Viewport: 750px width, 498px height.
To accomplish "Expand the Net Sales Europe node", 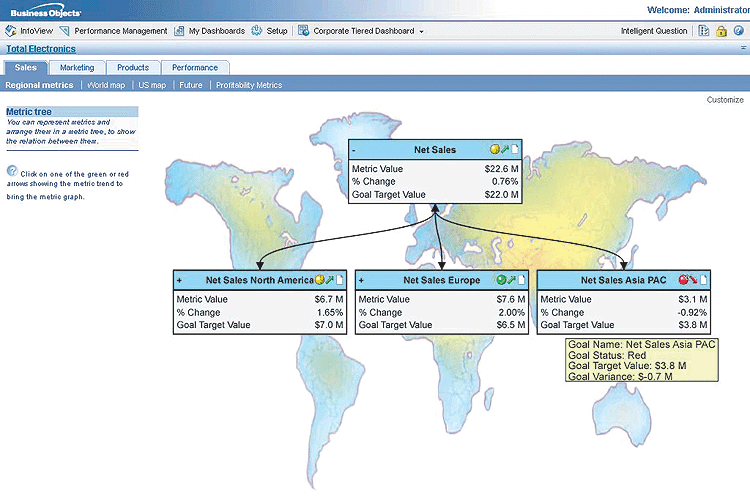I will [x=361, y=280].
